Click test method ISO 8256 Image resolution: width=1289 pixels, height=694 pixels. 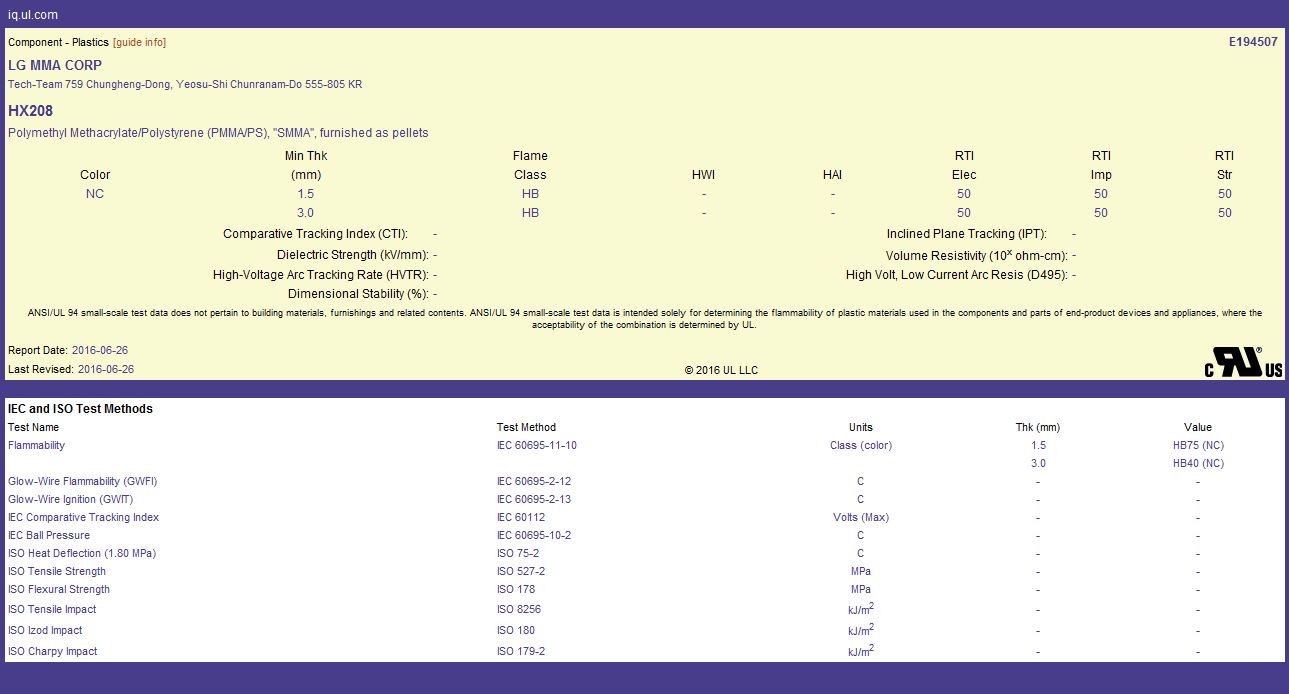pos(519,609)
